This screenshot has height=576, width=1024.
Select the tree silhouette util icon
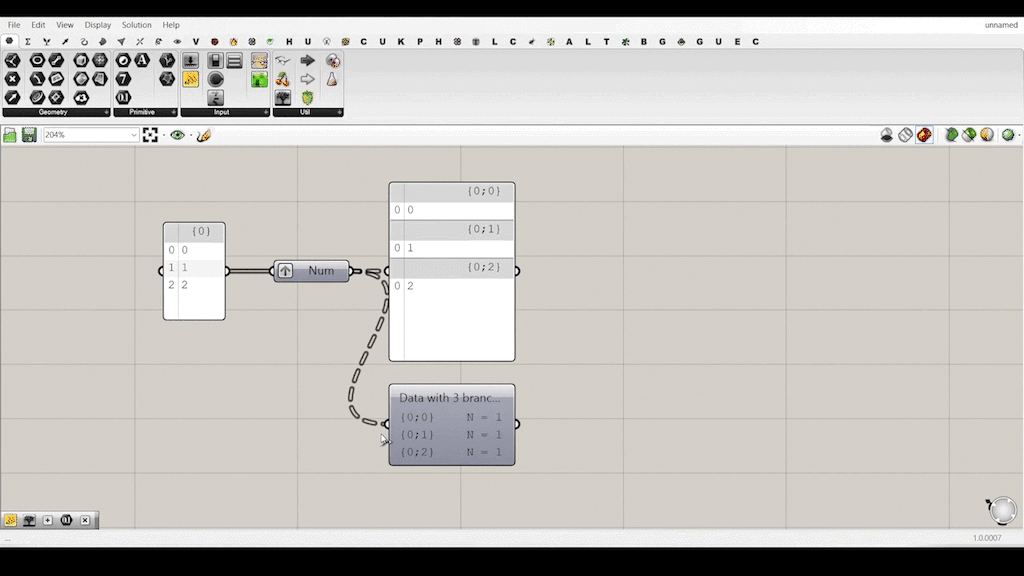pyautogui.click(x=283, y=98)
